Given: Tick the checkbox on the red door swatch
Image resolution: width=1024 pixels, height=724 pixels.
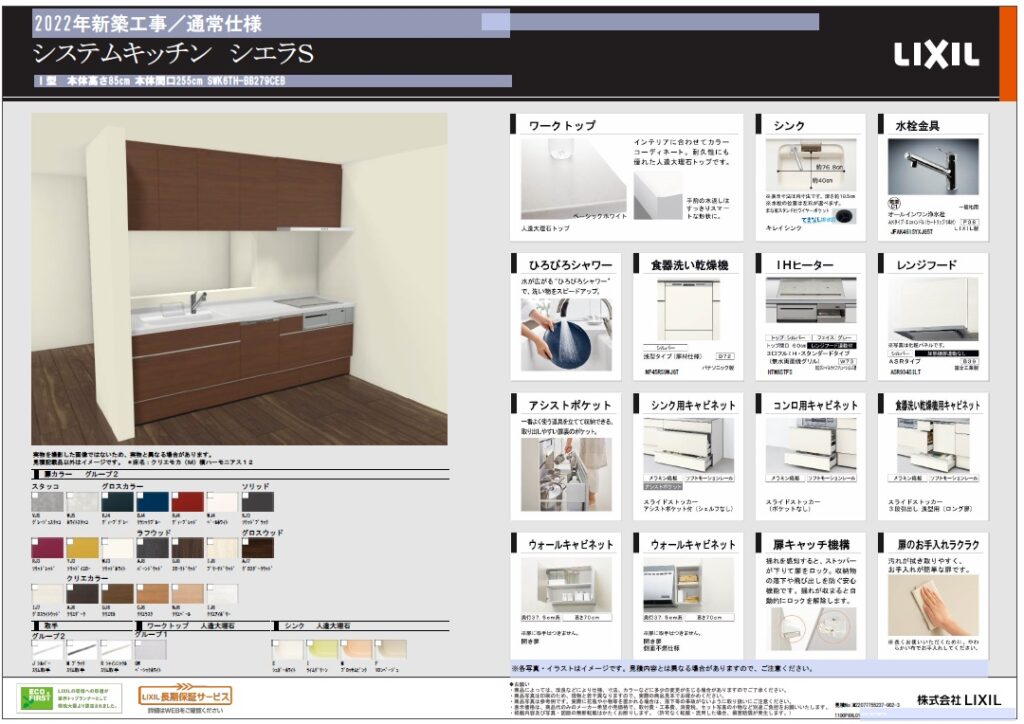Looking at the screenshot, I should point(174,493).
